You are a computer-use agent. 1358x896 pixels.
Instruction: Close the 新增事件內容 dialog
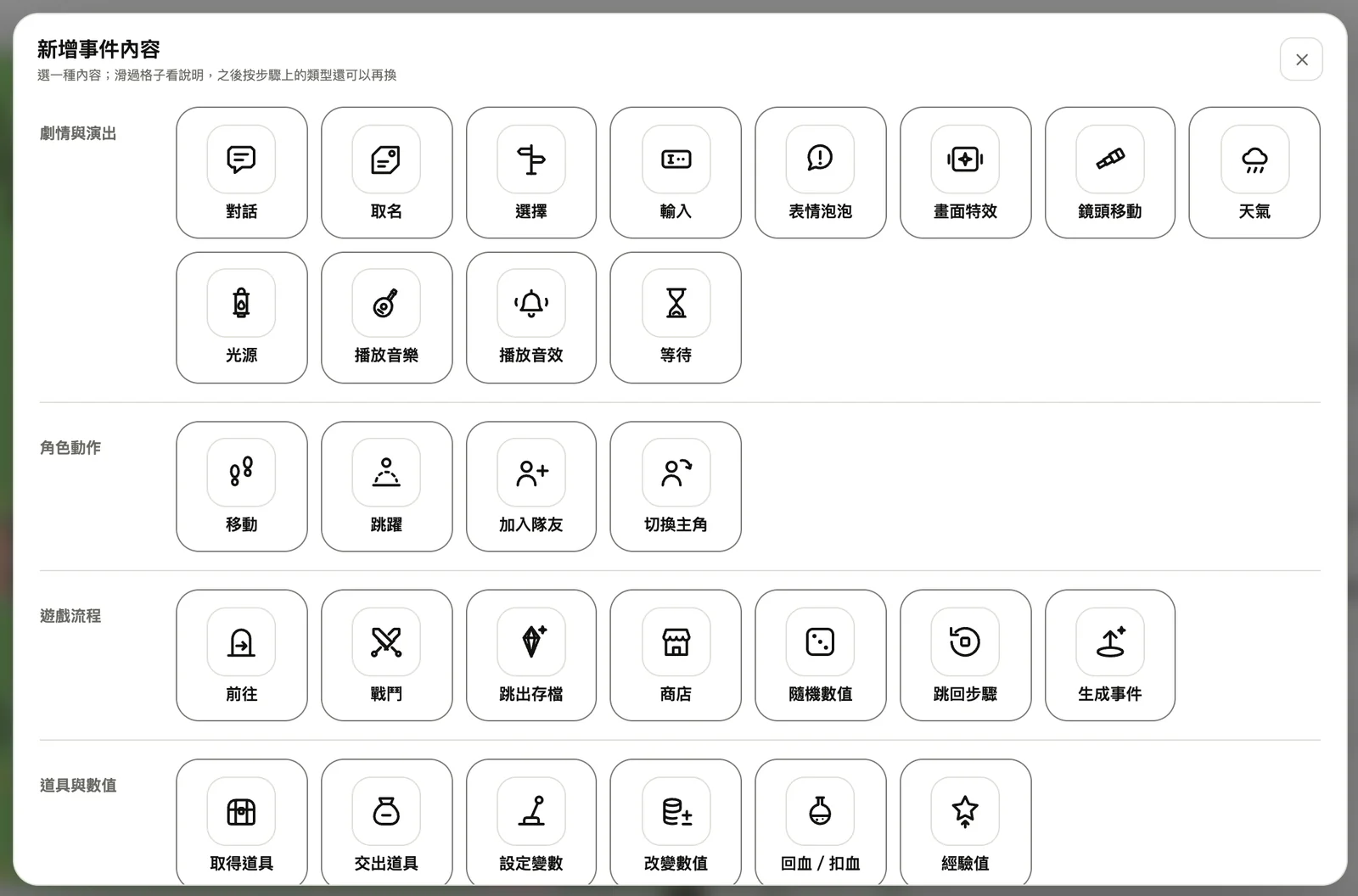tap(1301, 59)
